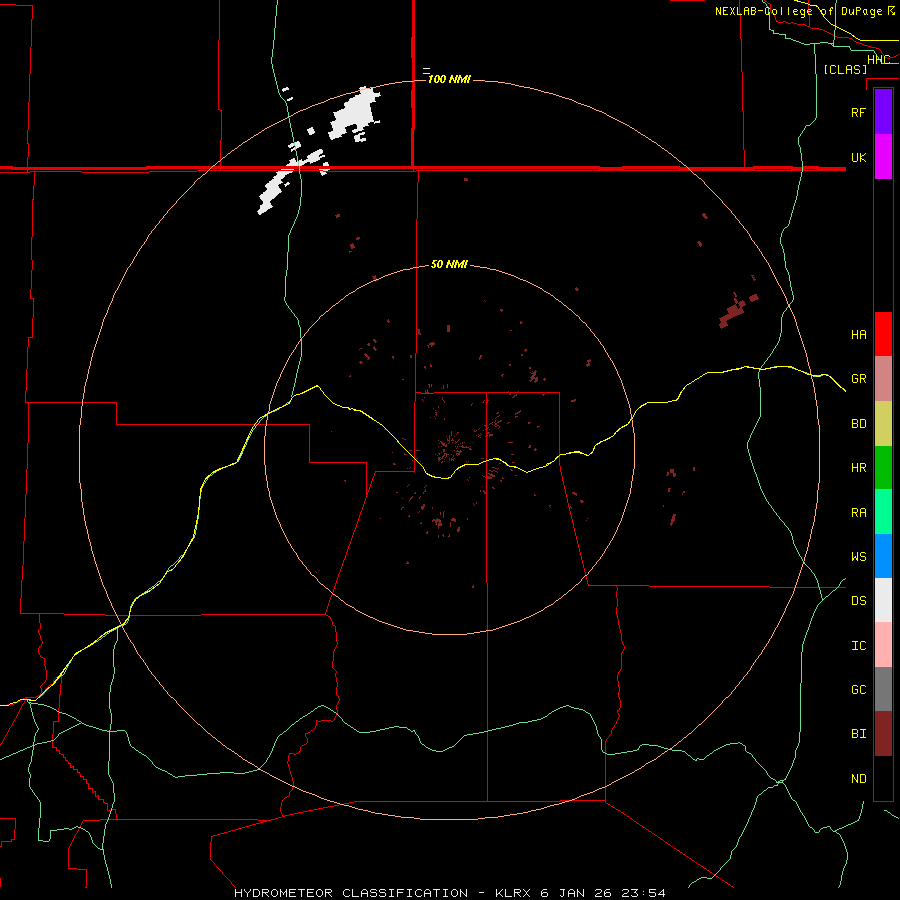Click the UK magenta legend swatch
This screenshot has height=900, width=900.
[x=883, y=157]
